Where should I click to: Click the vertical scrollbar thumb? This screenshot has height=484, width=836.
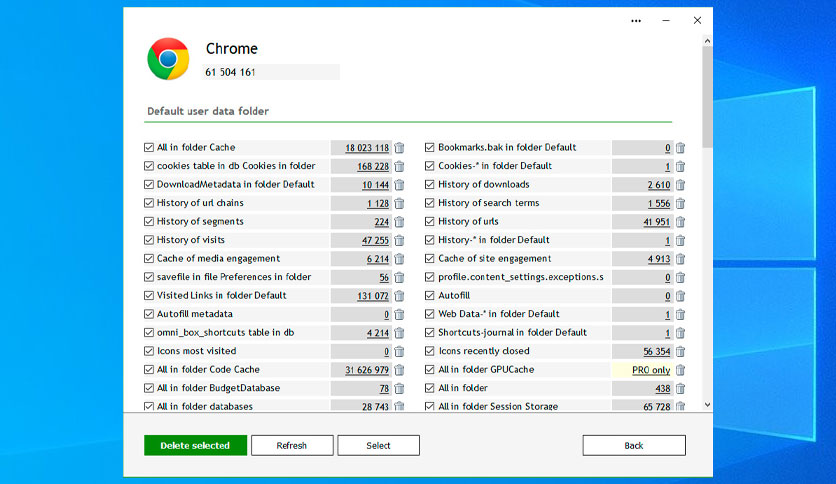point(708,97)
